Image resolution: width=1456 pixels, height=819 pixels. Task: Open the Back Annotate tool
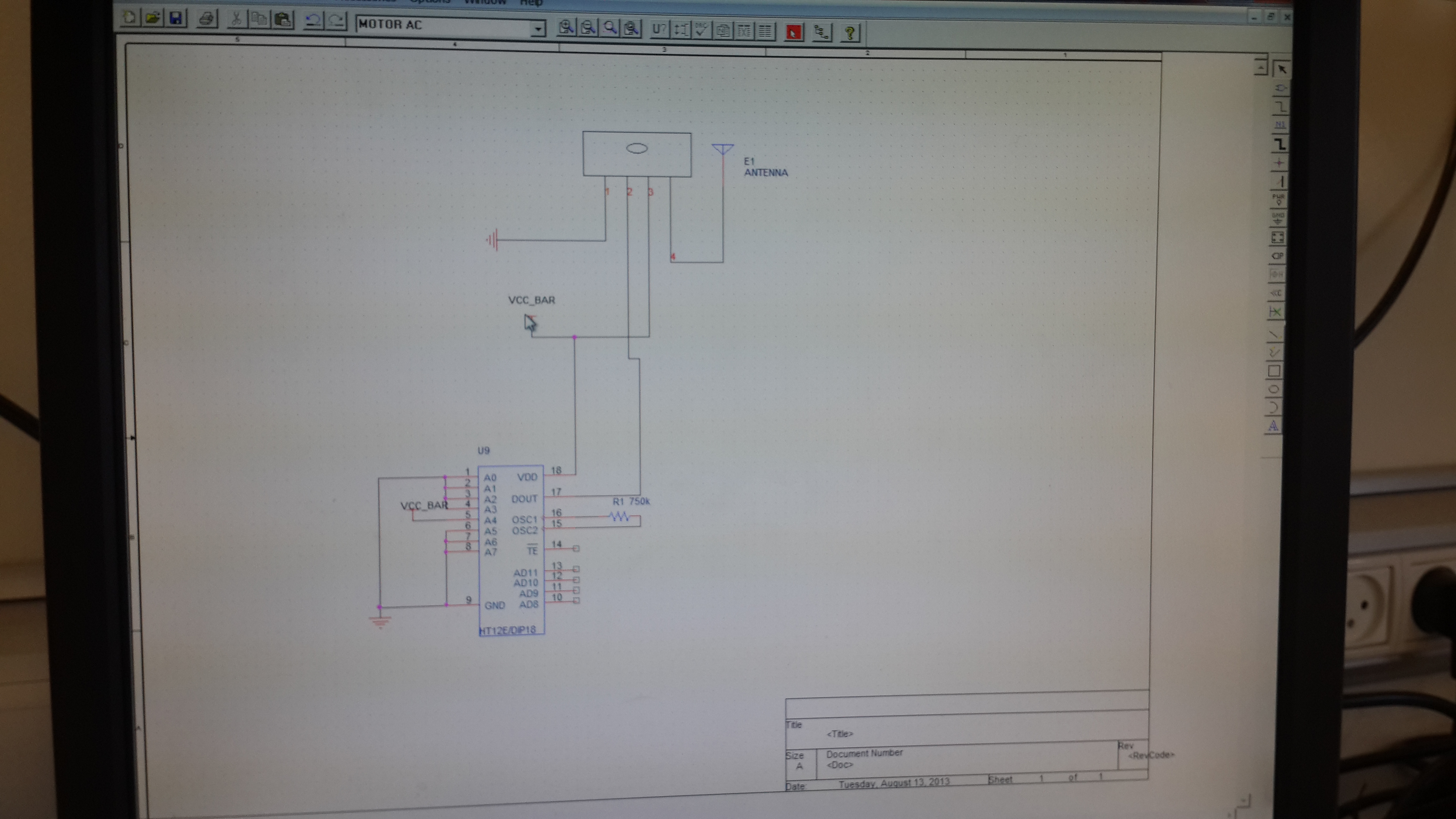681,30
